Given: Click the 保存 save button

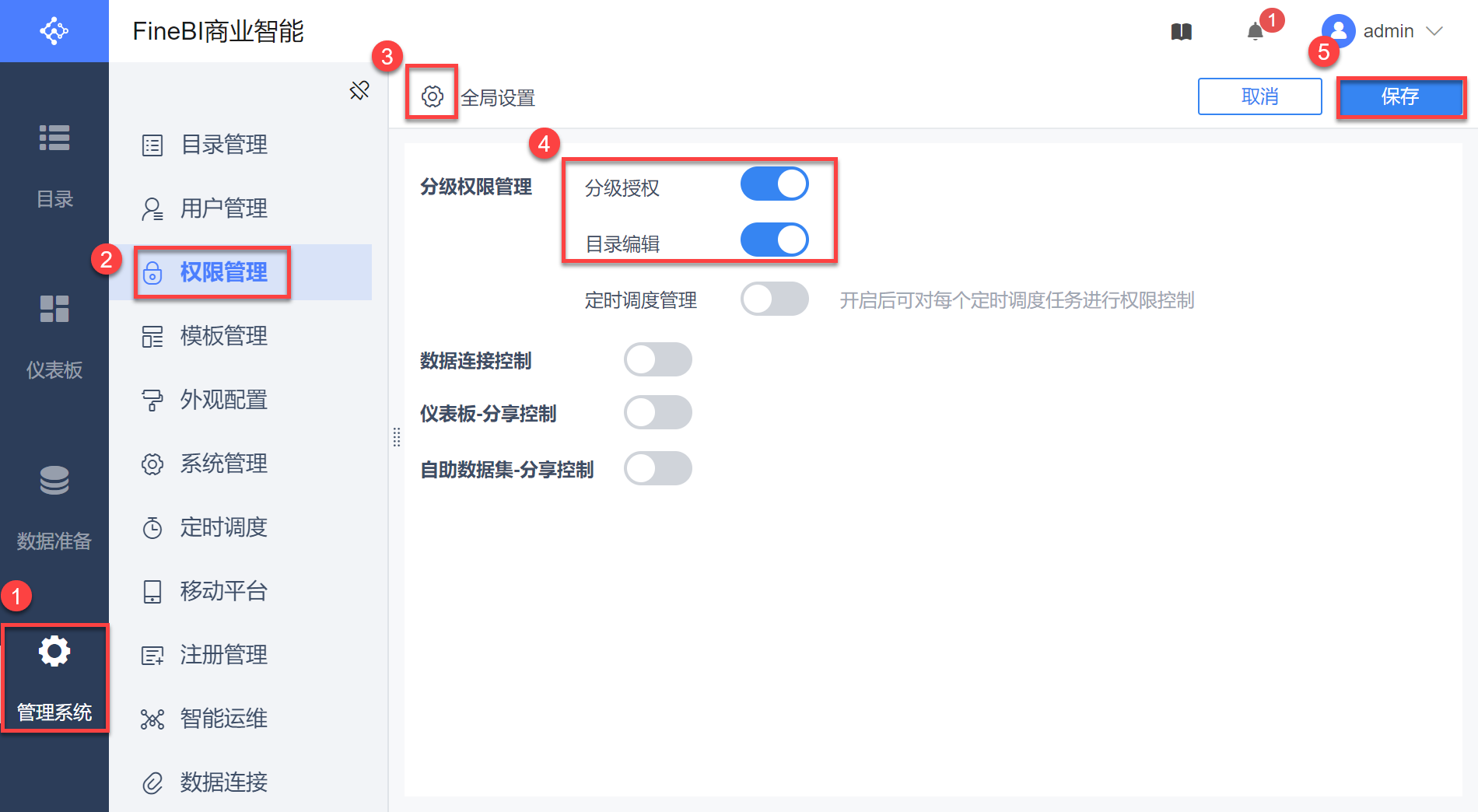Looking at the screenshot, I should click(1400, 96).
